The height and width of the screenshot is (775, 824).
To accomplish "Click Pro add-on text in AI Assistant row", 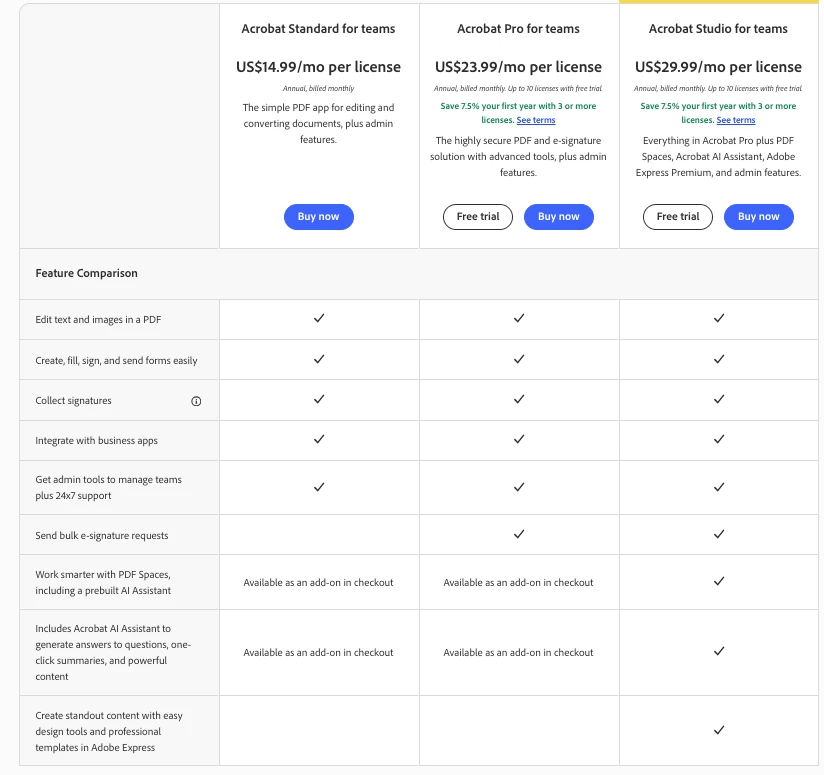I will (518, 653).
